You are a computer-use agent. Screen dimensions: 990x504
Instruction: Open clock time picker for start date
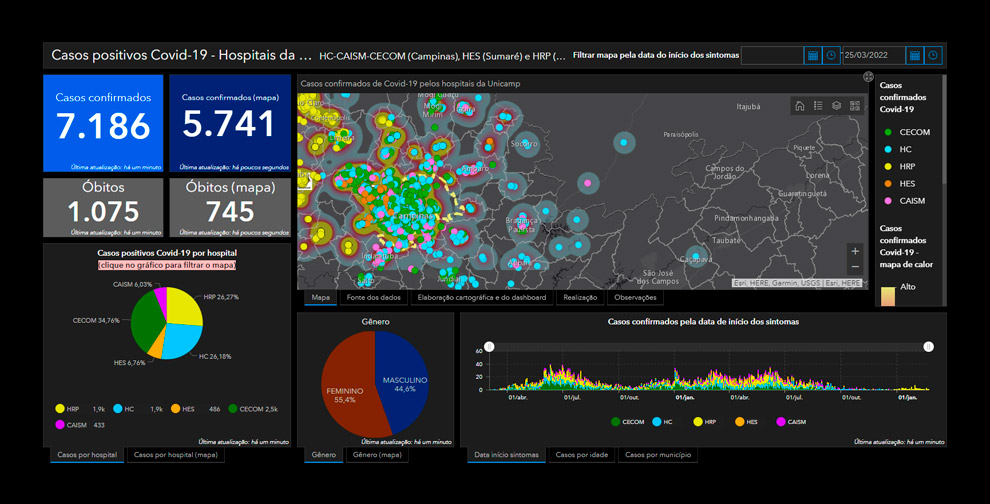pyautogui.click(x=831, y=56)
